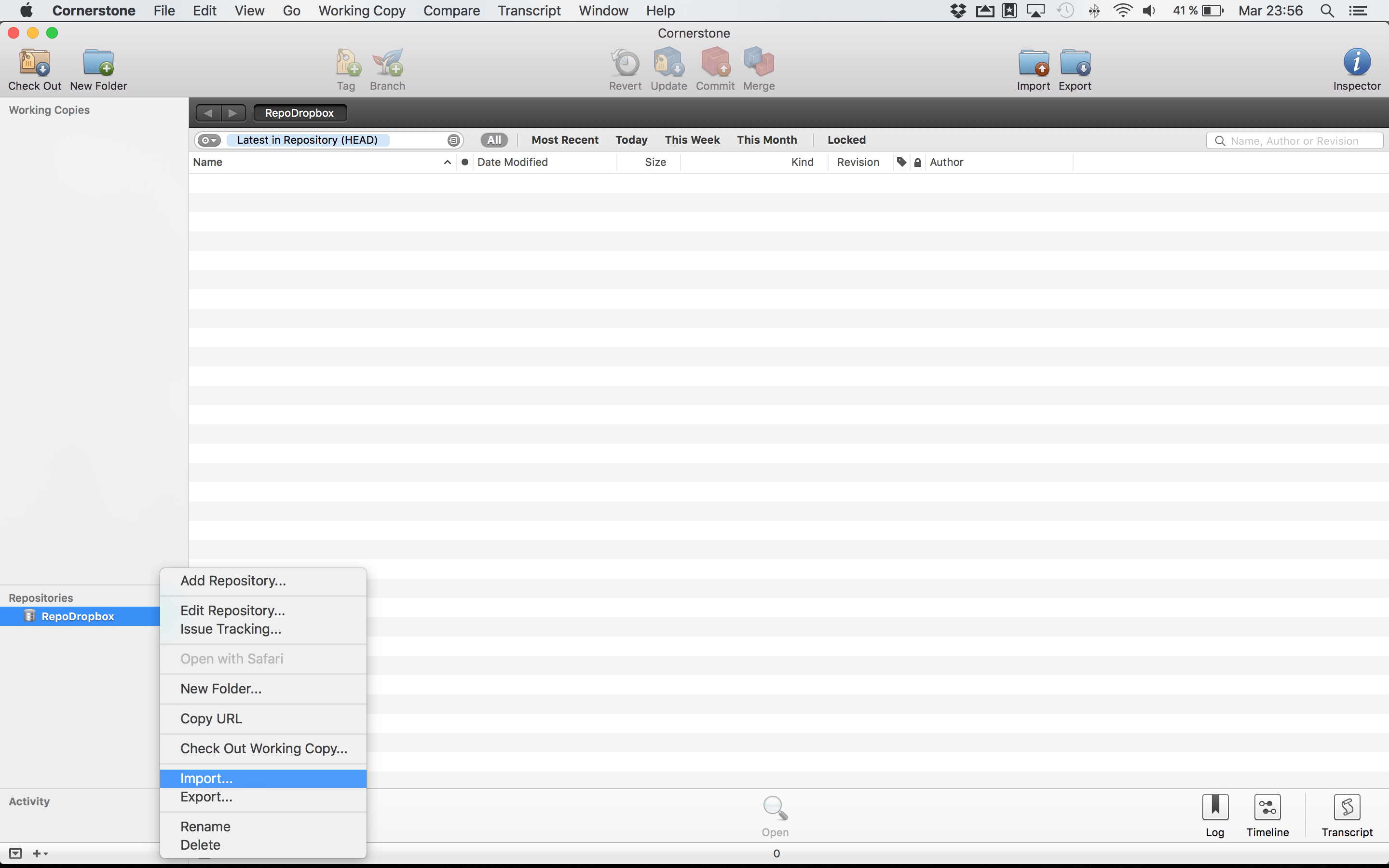Open the Working Copy menu
1389x868 pixels.
(x=362, y=11)
